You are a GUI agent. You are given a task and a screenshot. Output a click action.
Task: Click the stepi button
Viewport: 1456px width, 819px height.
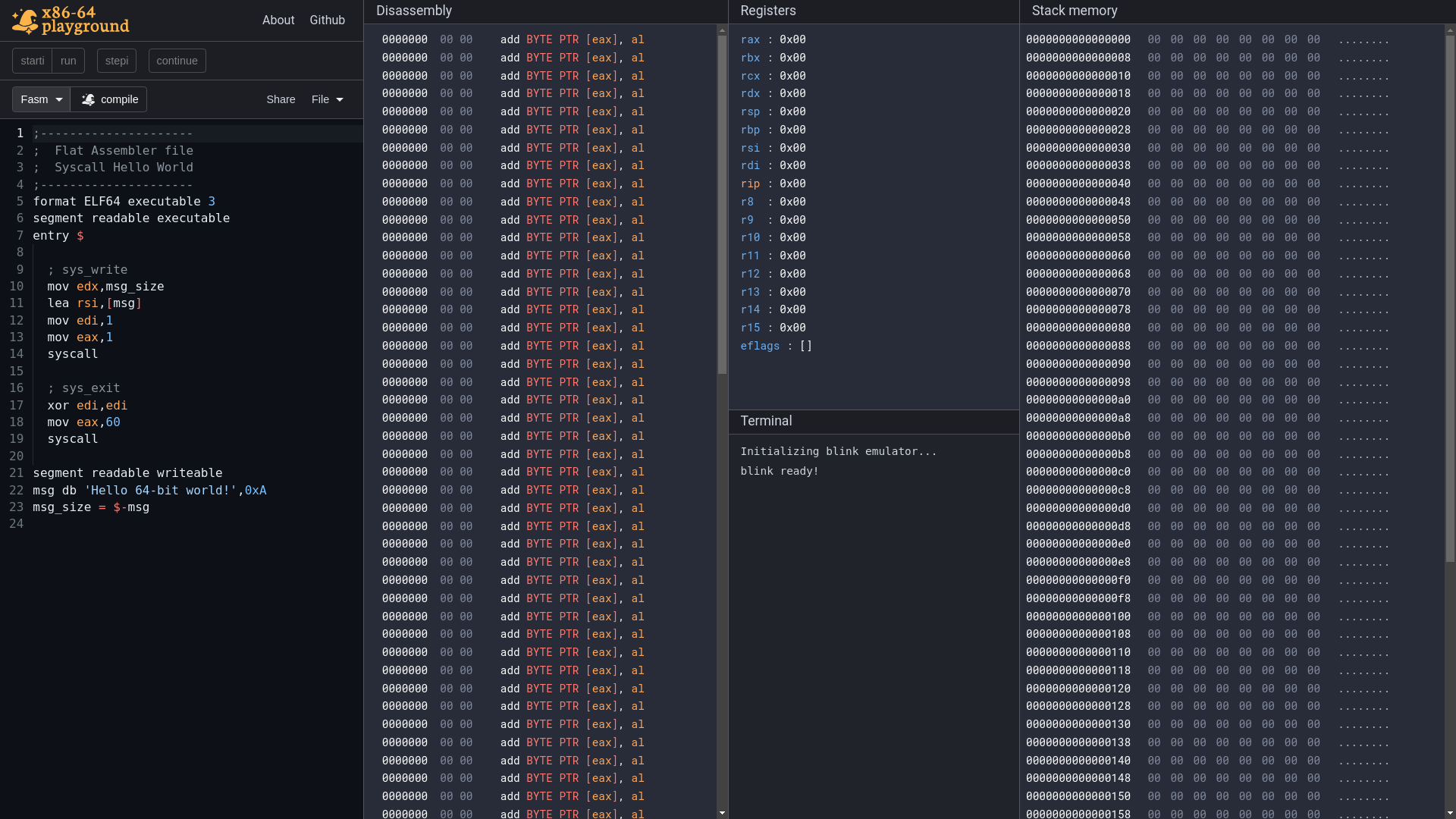[x=117, y=61]
